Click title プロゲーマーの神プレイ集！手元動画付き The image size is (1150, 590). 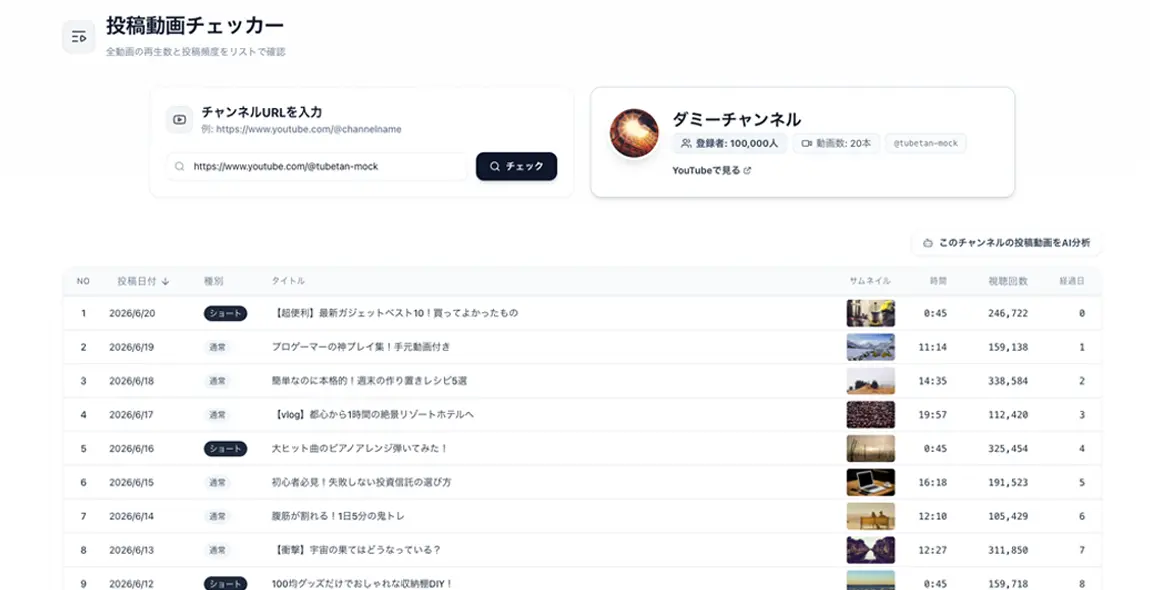[x=361, y=347]
